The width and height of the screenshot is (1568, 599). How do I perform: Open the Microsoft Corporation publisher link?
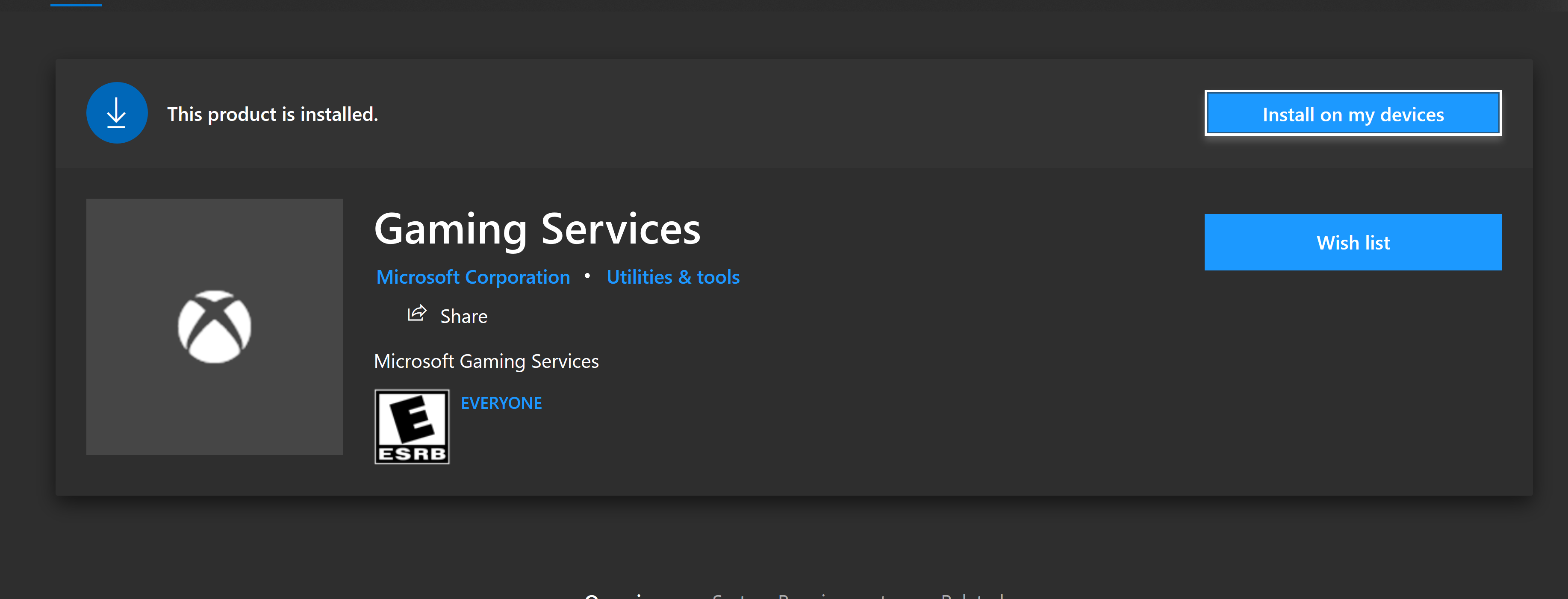[473, 277]
